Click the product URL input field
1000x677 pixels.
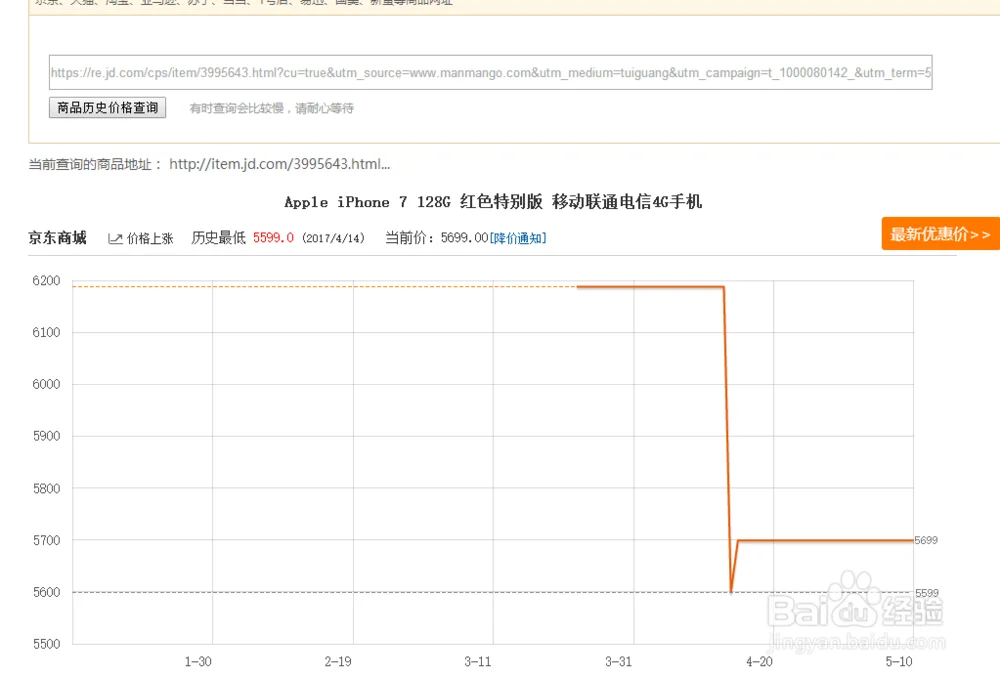(x=490, y=73)
